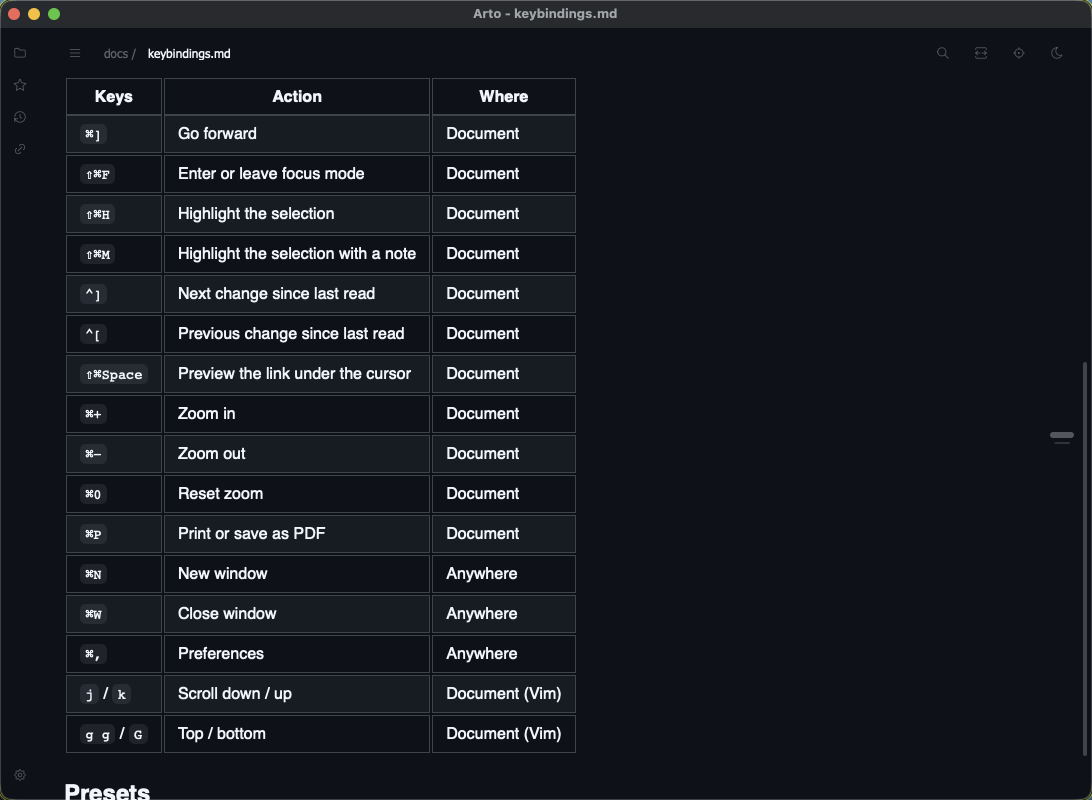This screenshot has width=1092, height=800.
Task: Select the 'Go forward' action cell
Action: click(x=297, y=134)
